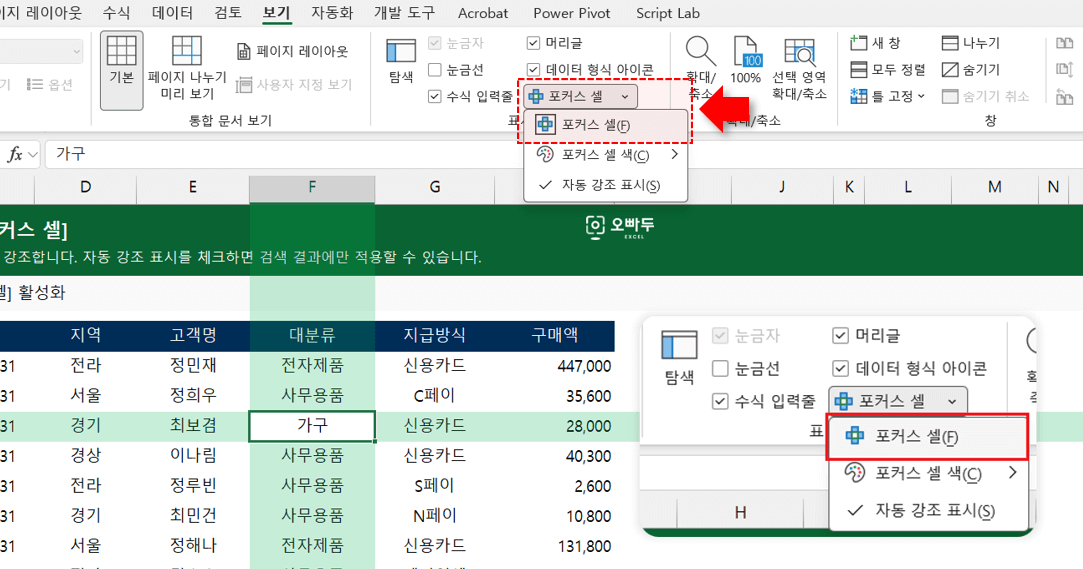This screenshot has width=1083, height=569.
Task: Select column G header
Action: (434, 187)
